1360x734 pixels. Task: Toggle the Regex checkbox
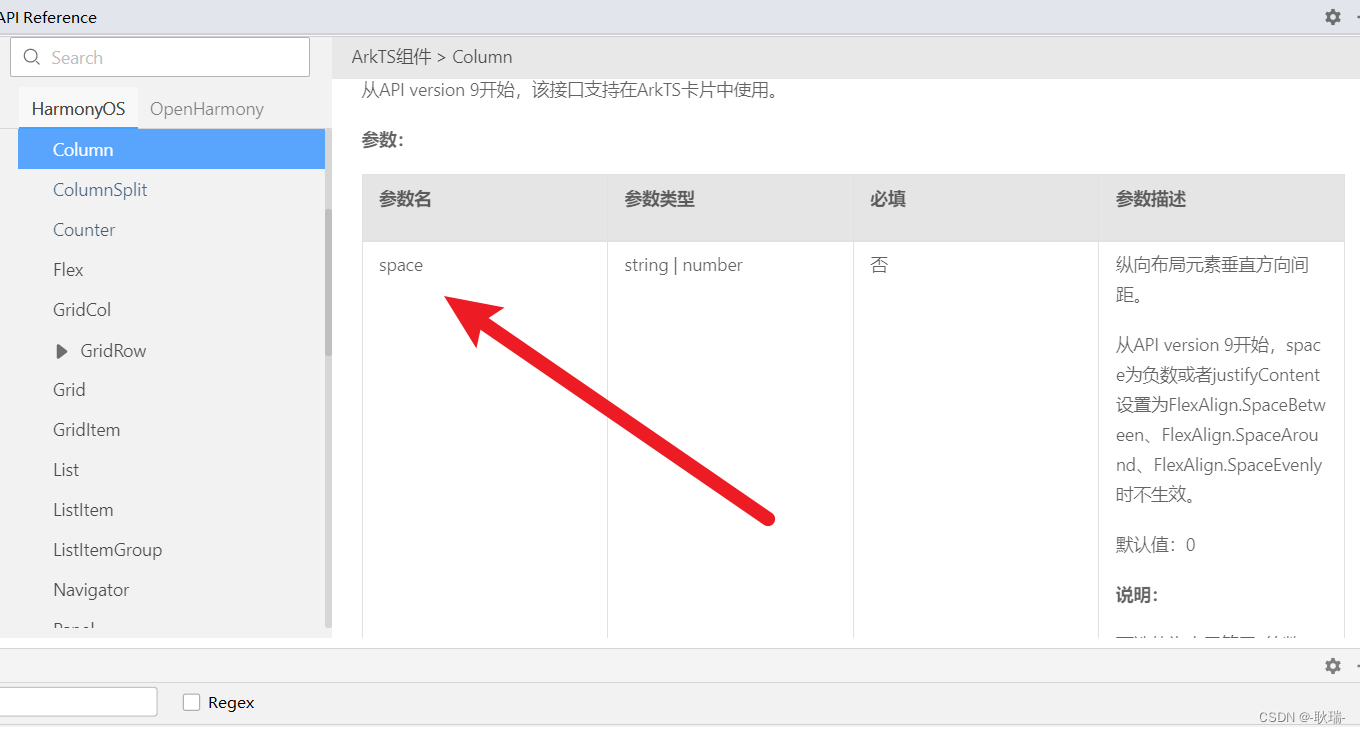[x=191, y=702]
